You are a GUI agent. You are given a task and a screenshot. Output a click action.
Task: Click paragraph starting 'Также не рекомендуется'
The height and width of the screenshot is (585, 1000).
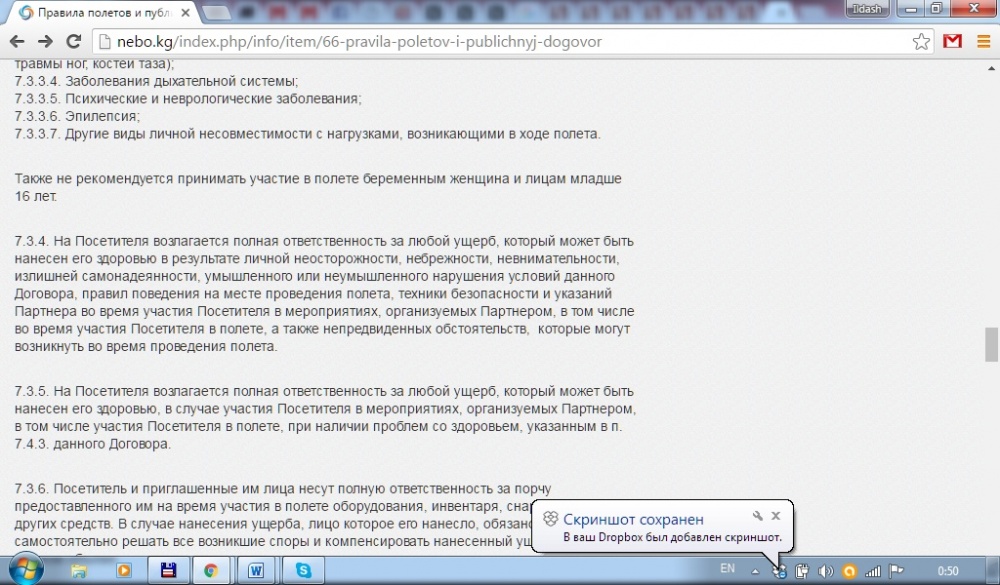click(x=318, y=188)
